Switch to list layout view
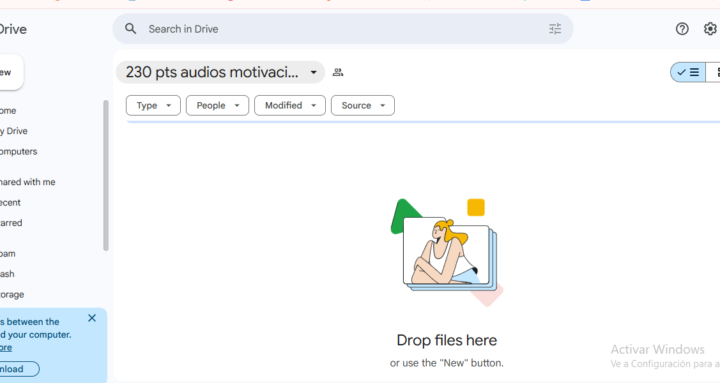The width and height of the screenshot is (720, 383). (688, 73)
